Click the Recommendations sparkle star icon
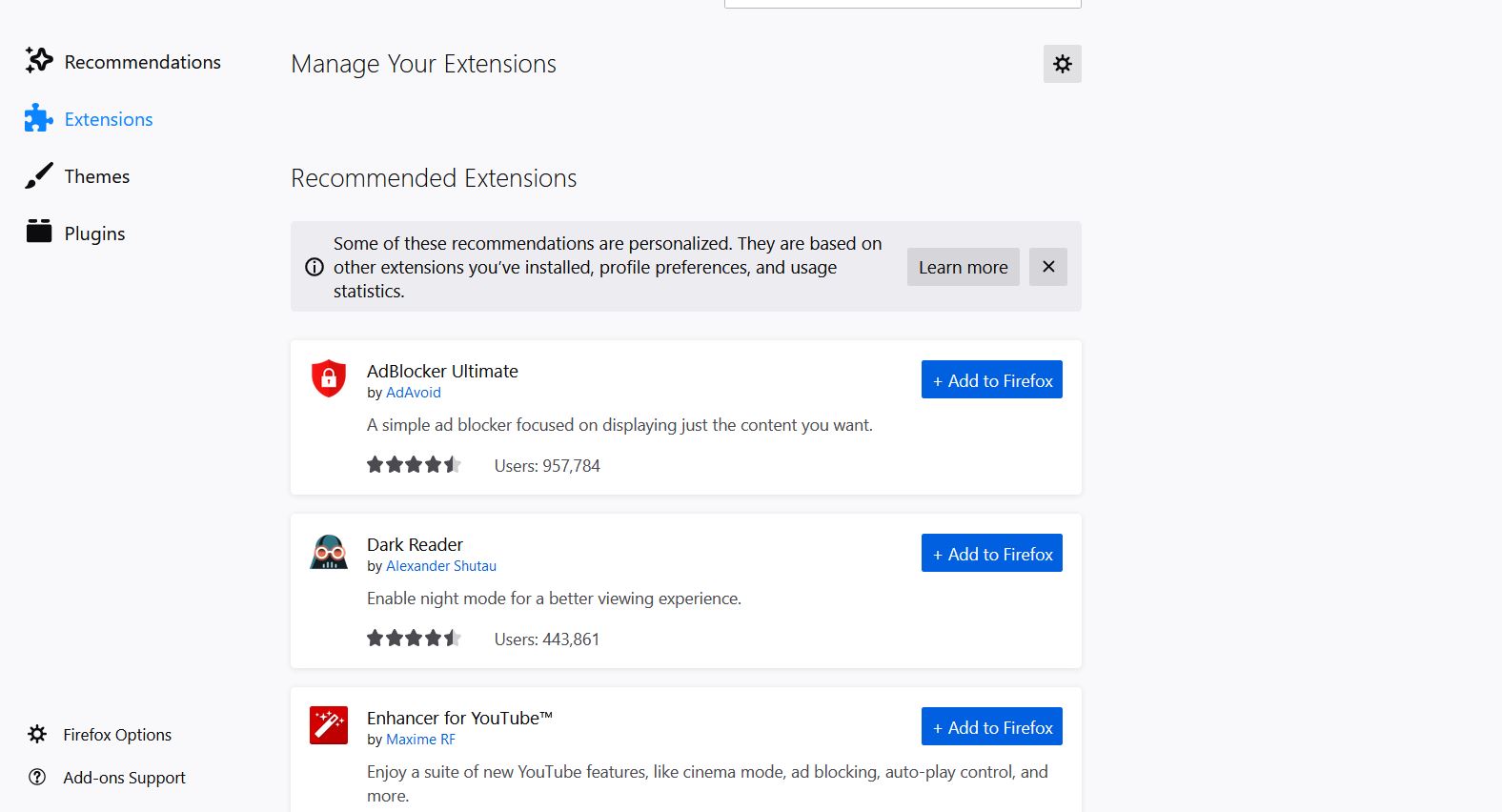The width and height of the screenshot is (1502, 812). click(39, 61)
